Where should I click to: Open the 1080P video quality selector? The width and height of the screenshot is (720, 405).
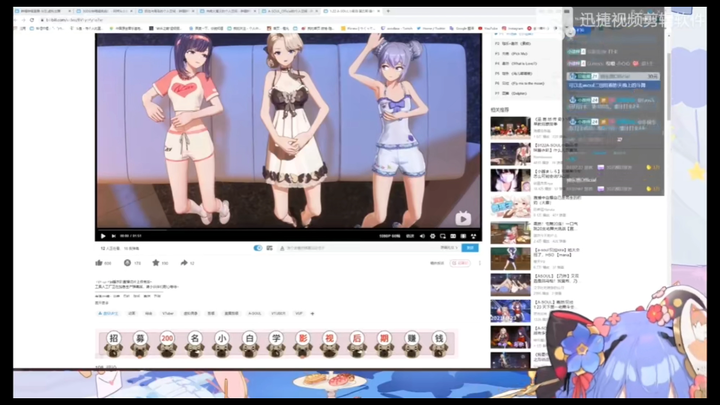384,236
